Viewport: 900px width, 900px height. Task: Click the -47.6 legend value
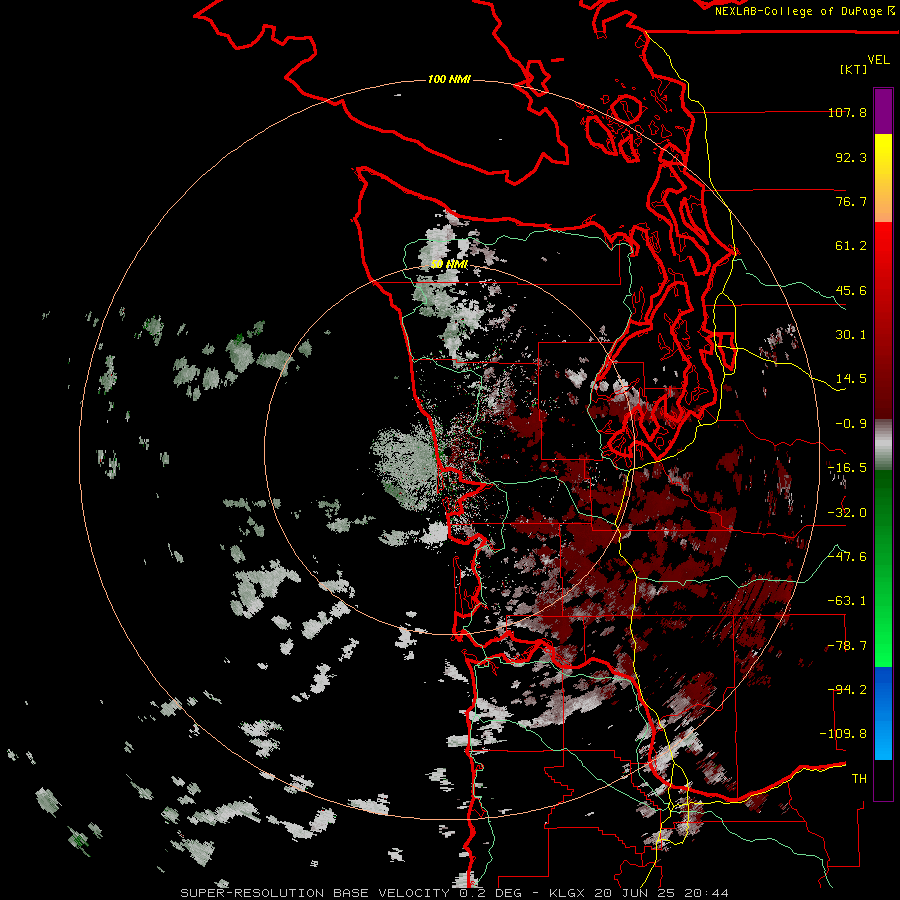coord(847,557)
